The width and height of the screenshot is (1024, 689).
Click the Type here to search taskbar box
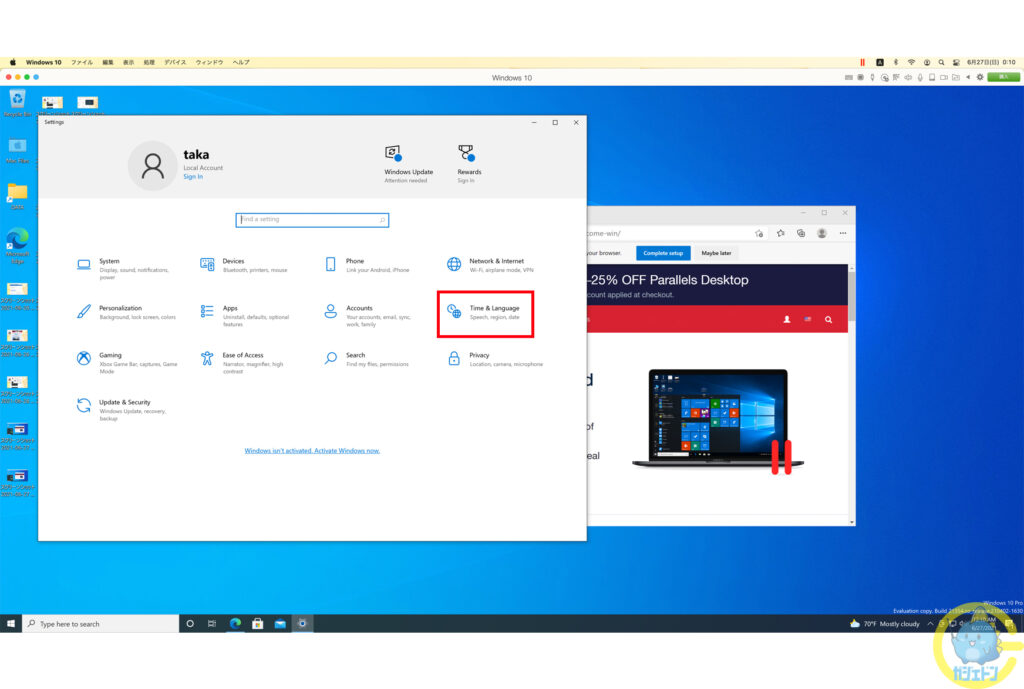[101, 624]
